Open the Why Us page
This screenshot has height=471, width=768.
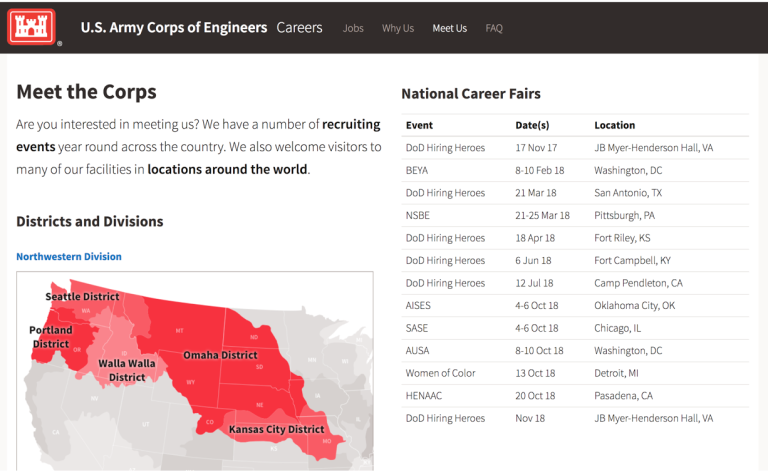(398, 28)
